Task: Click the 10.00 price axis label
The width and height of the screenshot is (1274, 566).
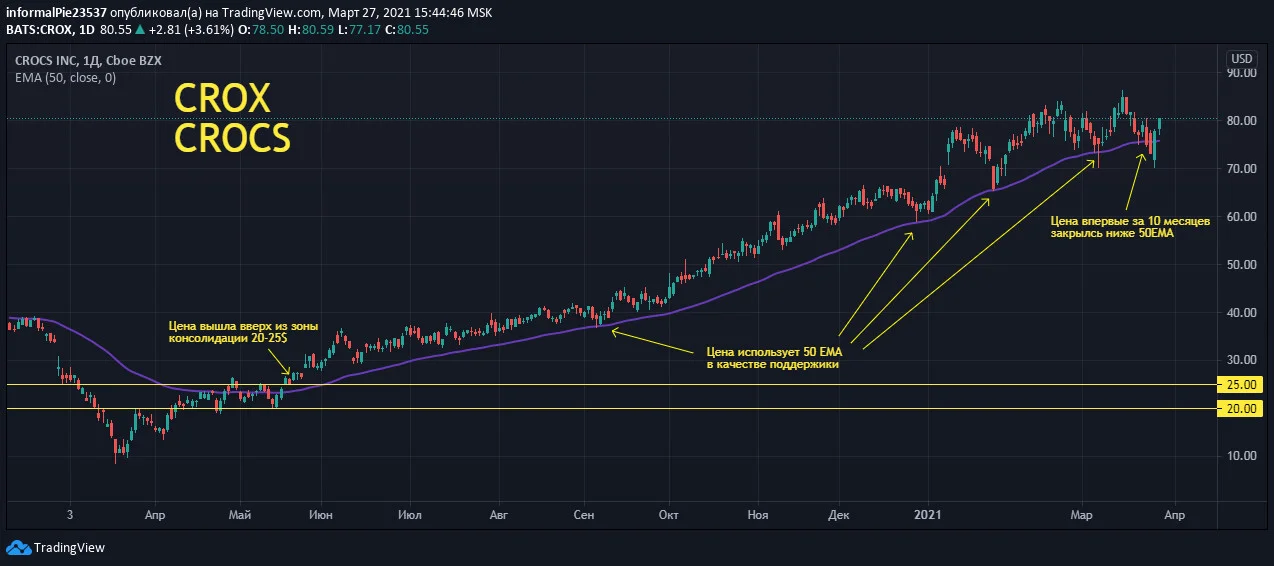Action: [1241, 456]
